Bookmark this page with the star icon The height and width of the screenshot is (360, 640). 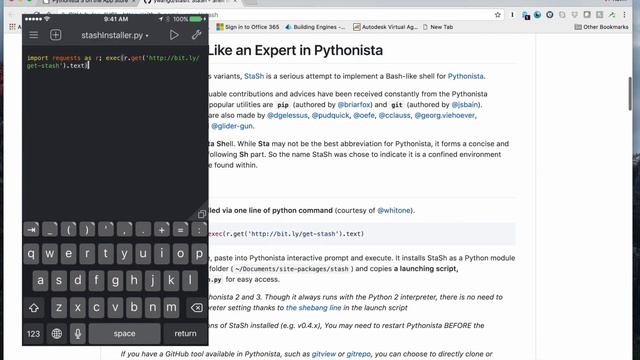498,15
